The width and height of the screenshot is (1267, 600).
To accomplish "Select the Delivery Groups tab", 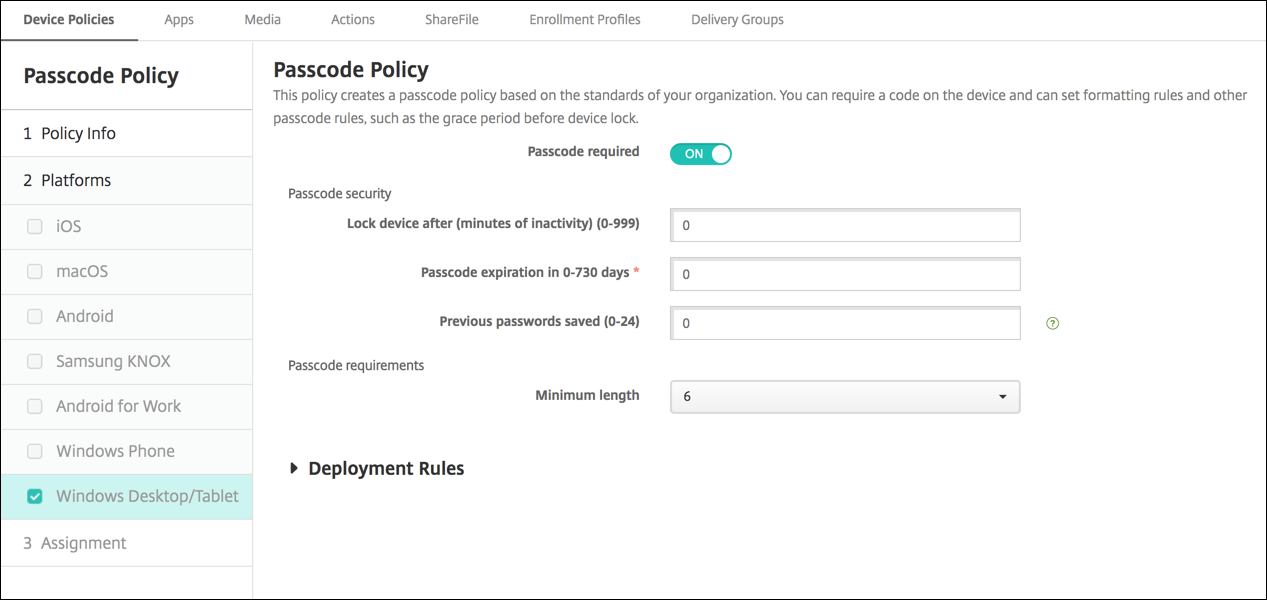I will point(737,20).
